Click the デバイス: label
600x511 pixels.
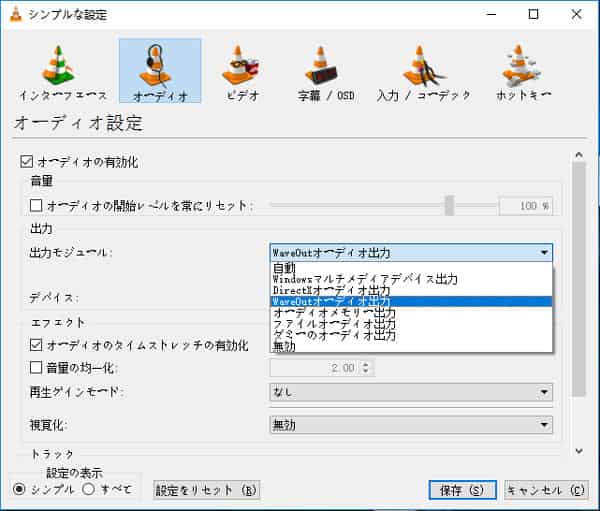tap(54, 297)
